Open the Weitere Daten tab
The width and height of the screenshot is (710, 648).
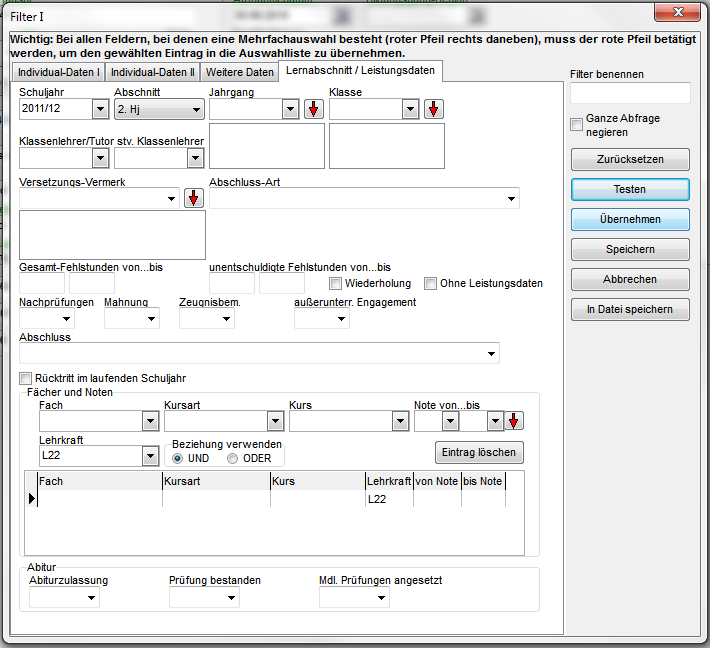coord(239,73)
